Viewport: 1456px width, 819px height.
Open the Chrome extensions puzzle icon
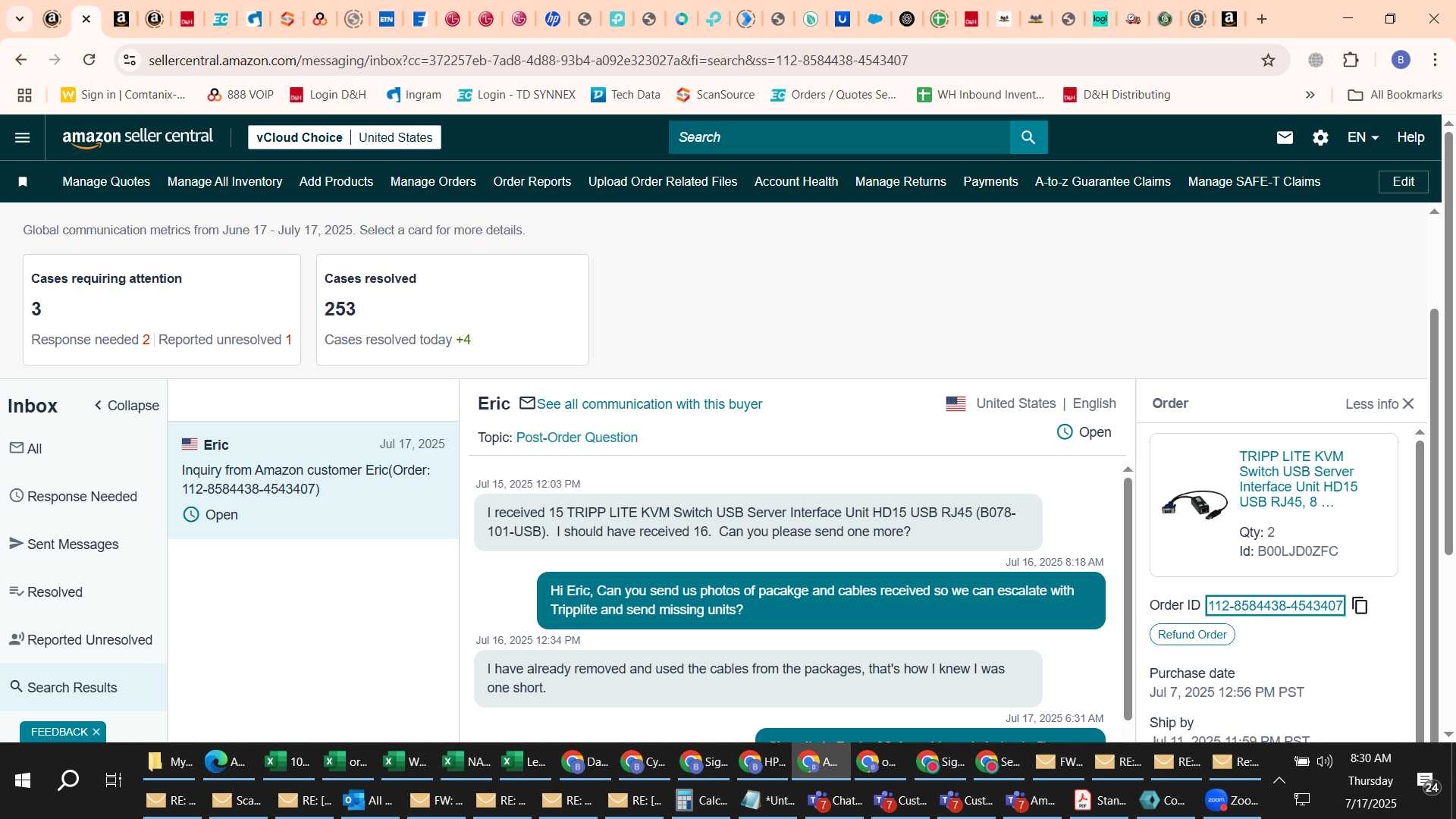(1351, 60)
